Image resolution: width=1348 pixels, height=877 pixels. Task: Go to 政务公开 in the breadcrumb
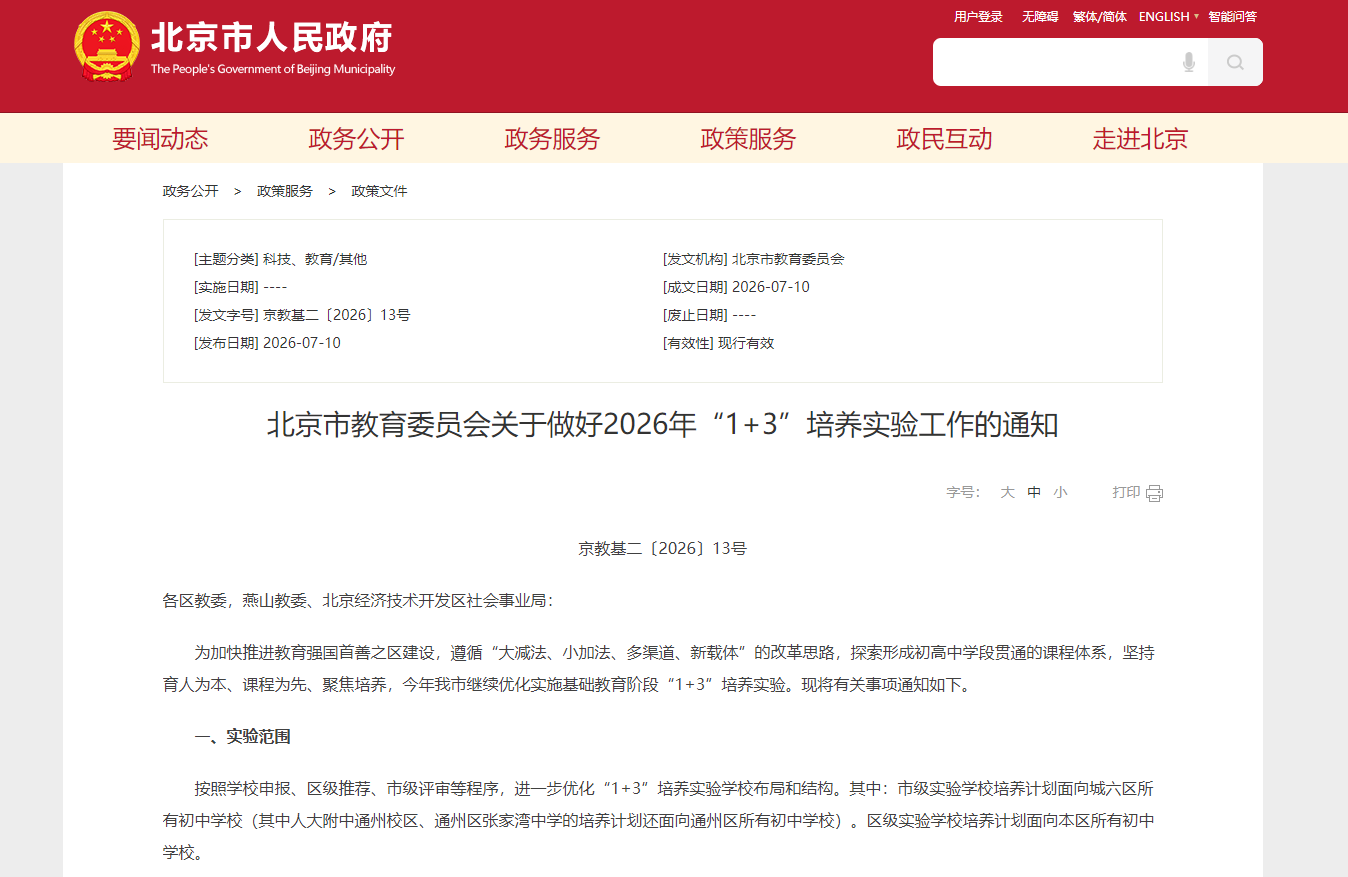click(190, 191)
